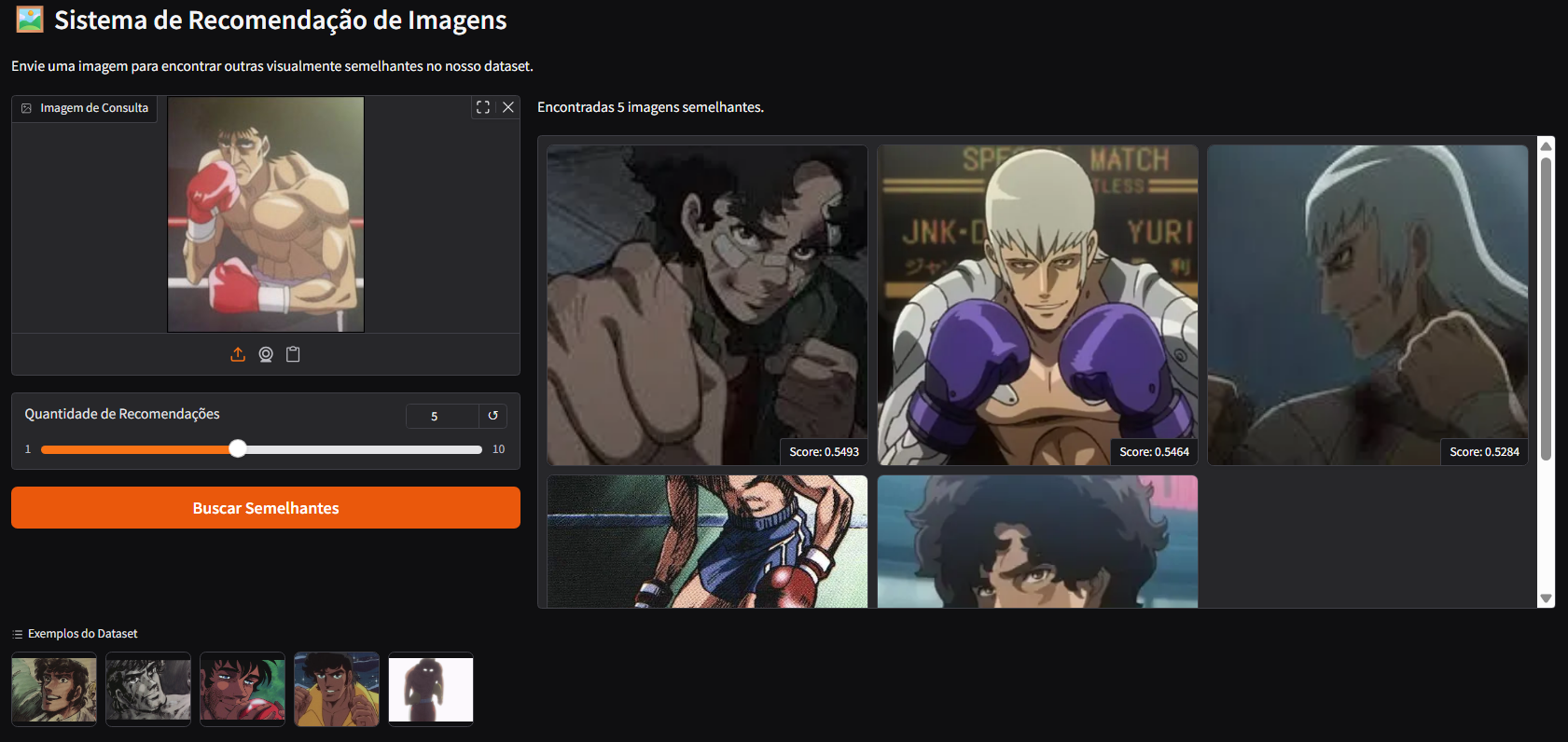Click the results gallery scrollbar thumb
1568x742 pixels.
pyautogui.click(x=1546, y=309)
